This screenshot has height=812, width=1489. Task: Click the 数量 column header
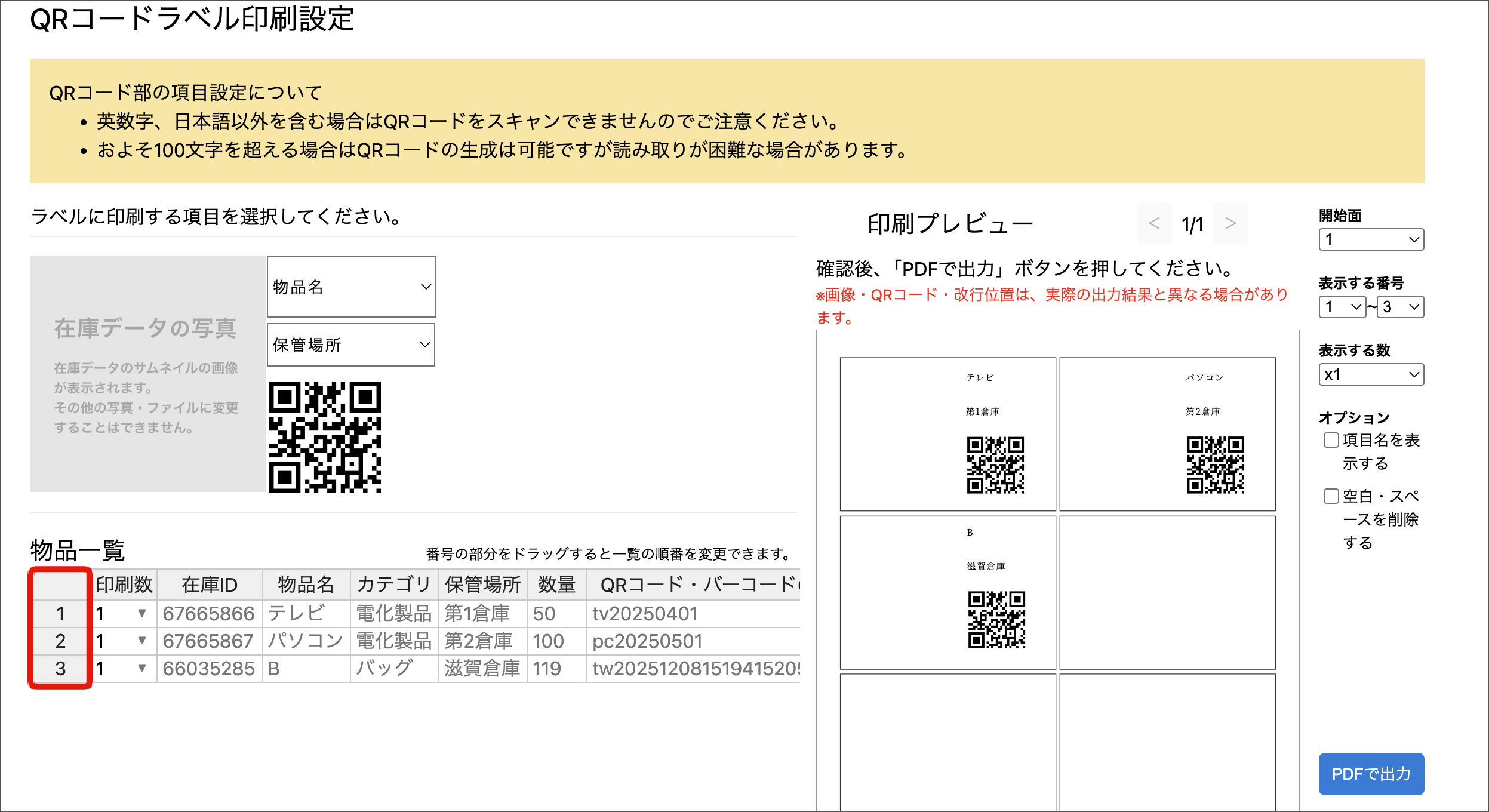click(556, 585)
